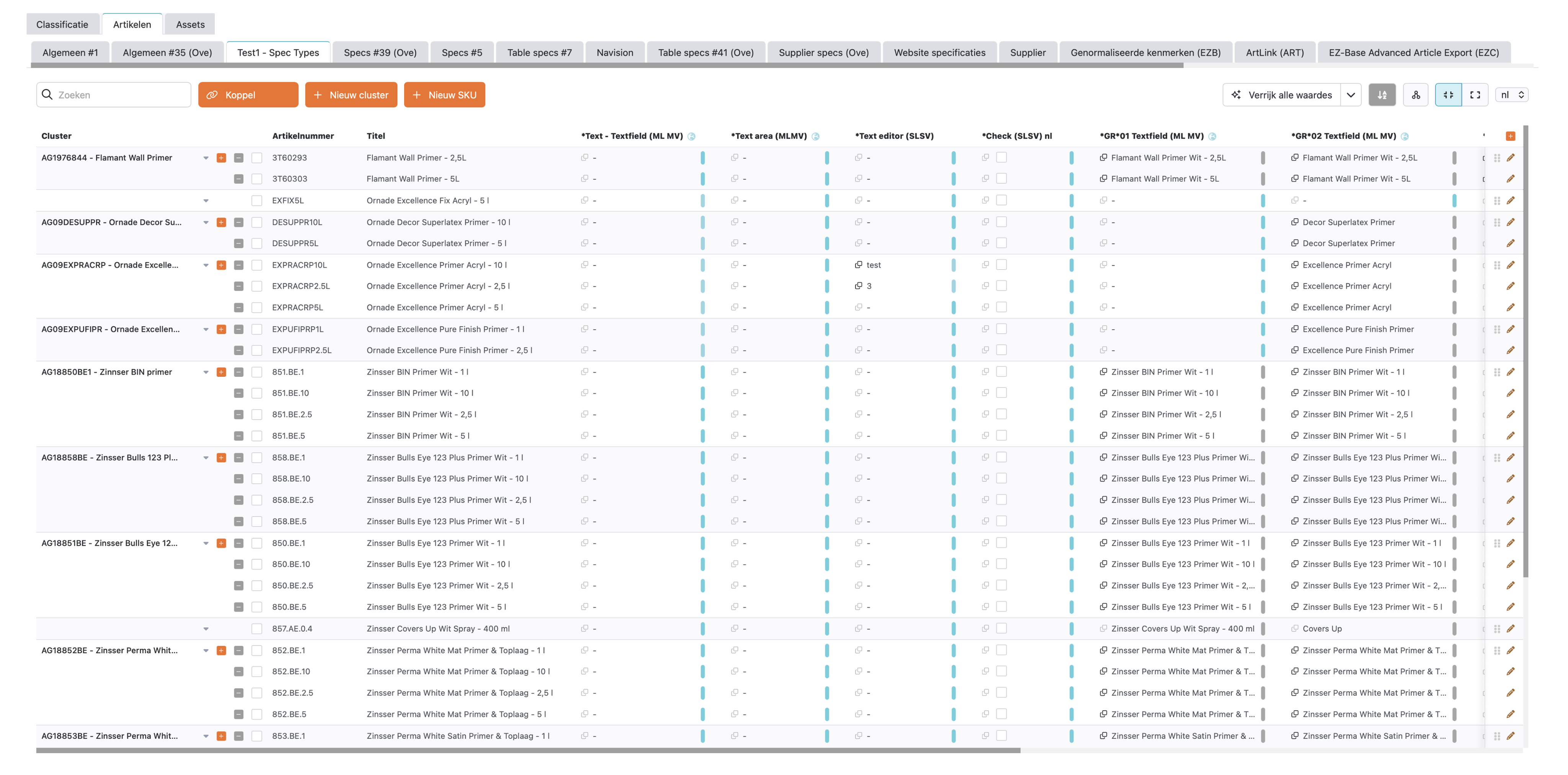Viewport: 1568px width, 775px height.
Task: Select the row checkbox for 851.BE.2.5
Action: 257,415
